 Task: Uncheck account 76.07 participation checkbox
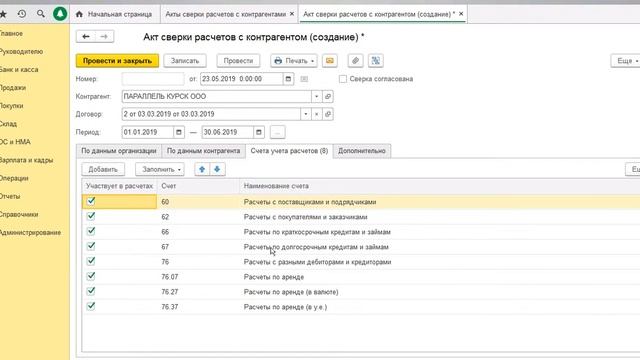point(91,276)
